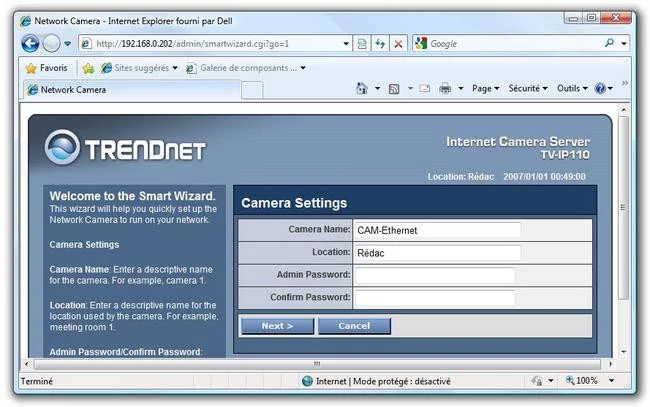Click the vertical scrollbar up arrow
The width and height of the screenshot is (650, 407).
click(623, 110)
